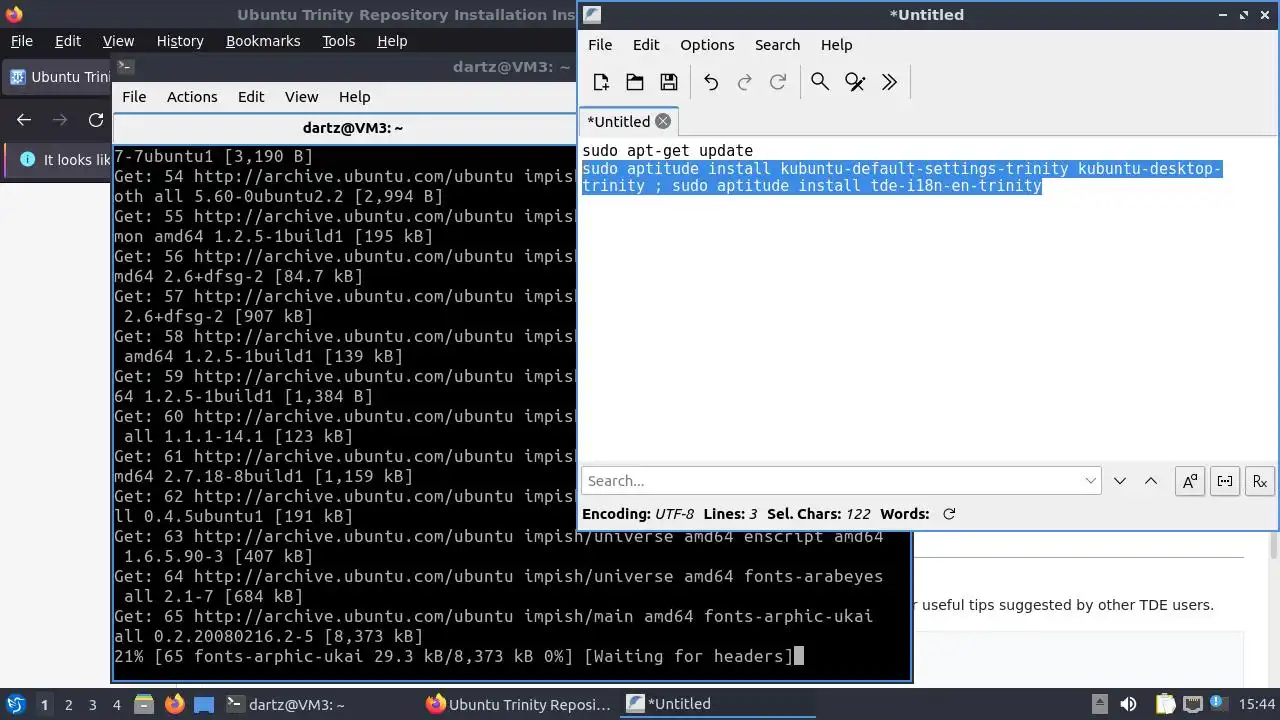
Task: Click show desktop icon in taskbar
Action: tap(204, 704)
